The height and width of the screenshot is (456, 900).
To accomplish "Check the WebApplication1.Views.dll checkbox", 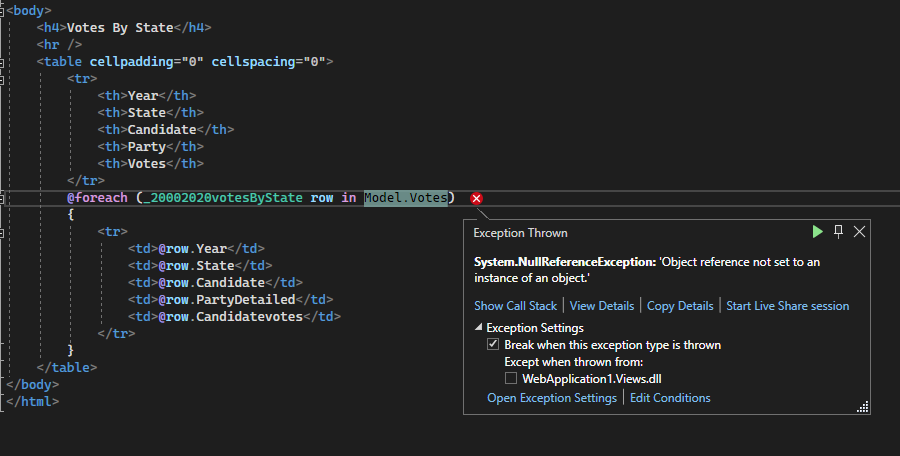I will (x=511, y=379).
